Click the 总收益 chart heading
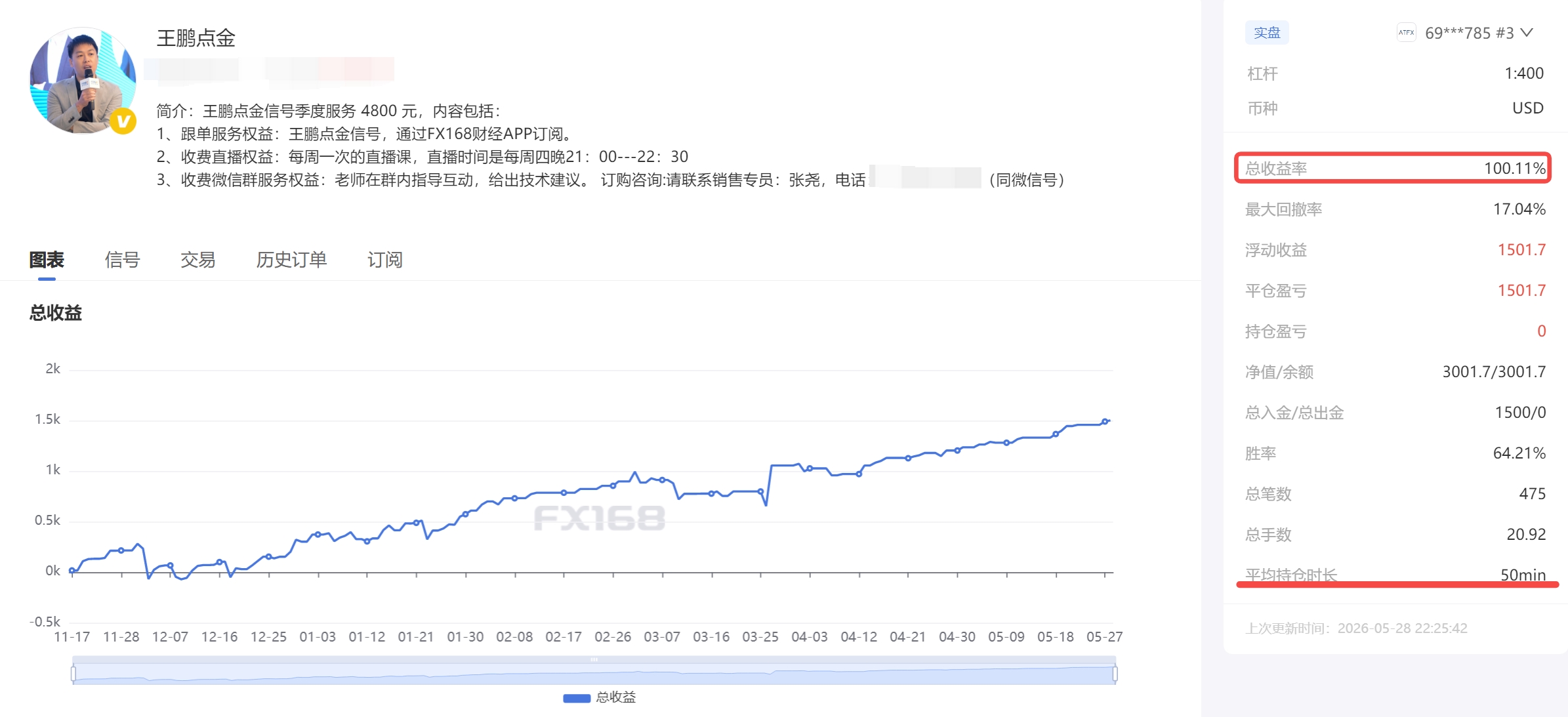1568x717 pixels. 56,313
